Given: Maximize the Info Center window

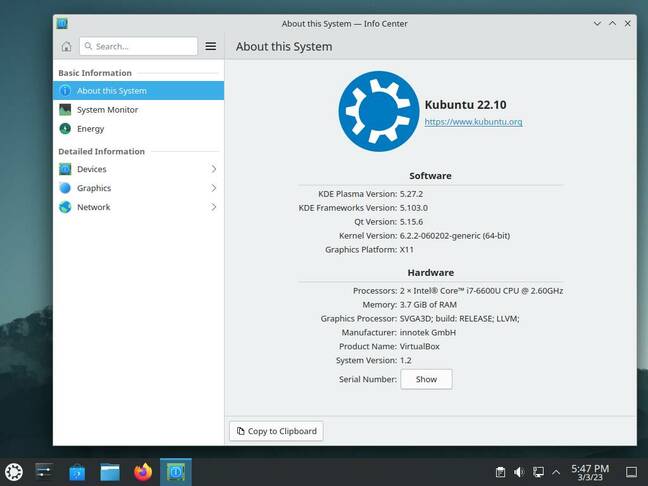Looking at the screenshot, I should pyautogui.click(x=612, y=24).
